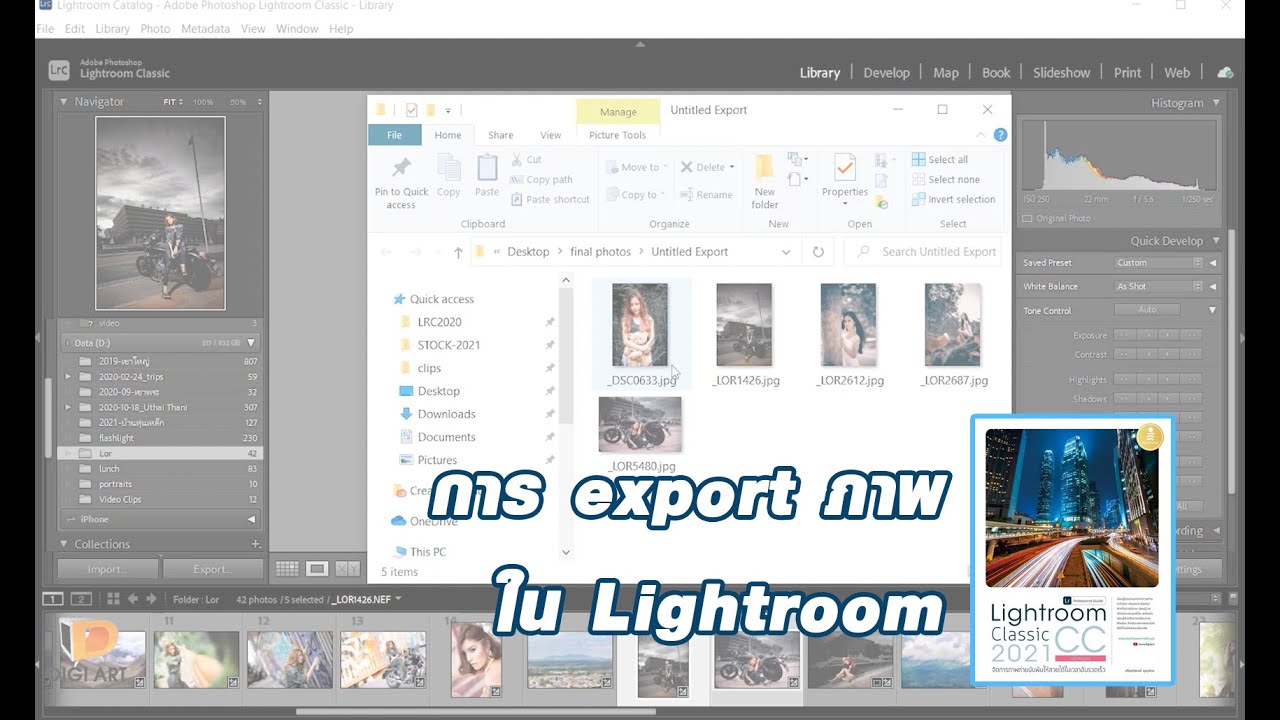Collapse the Navigator panel
This screenshot has width=1280, height=720.
point(64,102)
